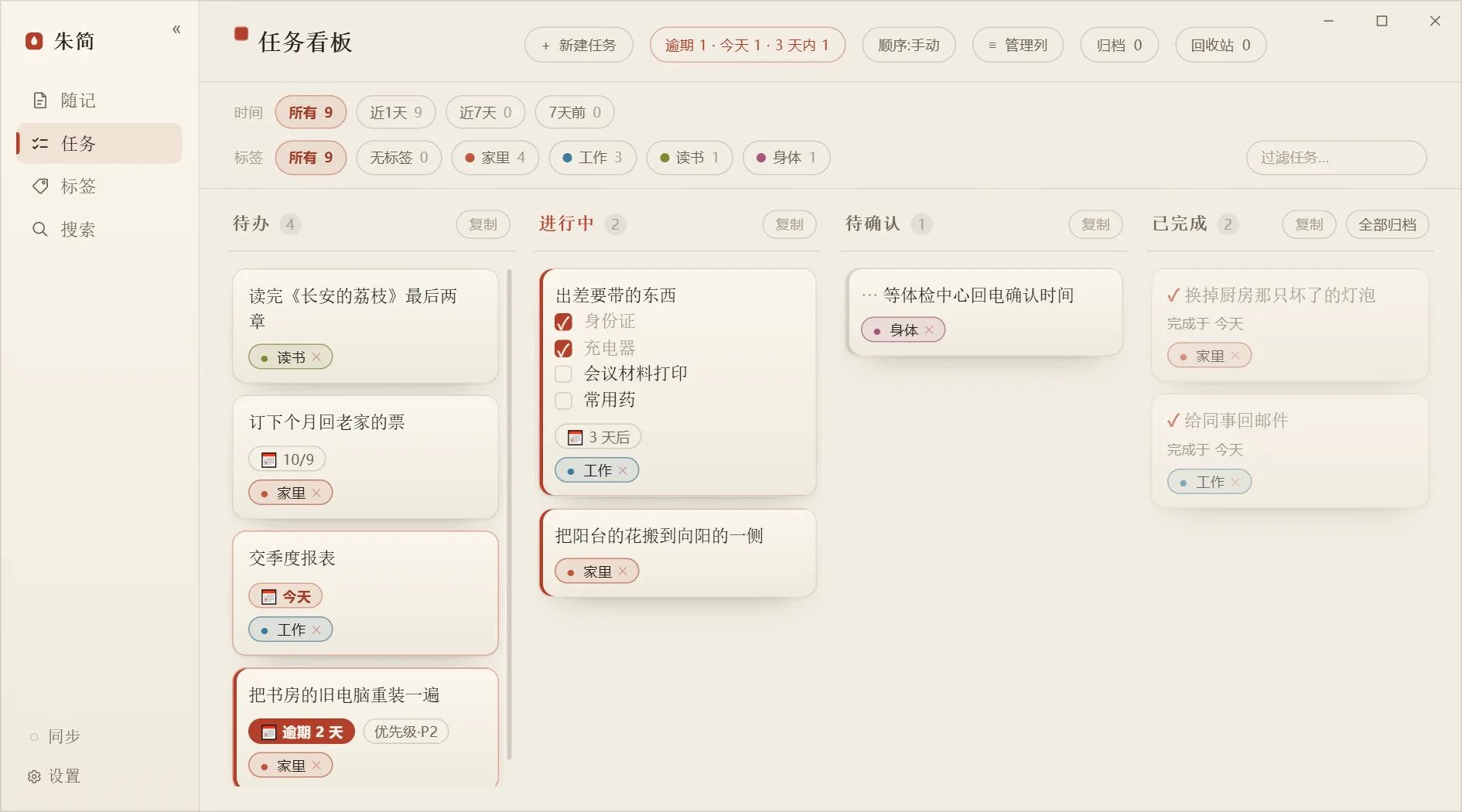This screenshot has width=1462, height=812.
Task: Click the calendar icon on the 10/9 date chip
Action: tap(268, 460)
